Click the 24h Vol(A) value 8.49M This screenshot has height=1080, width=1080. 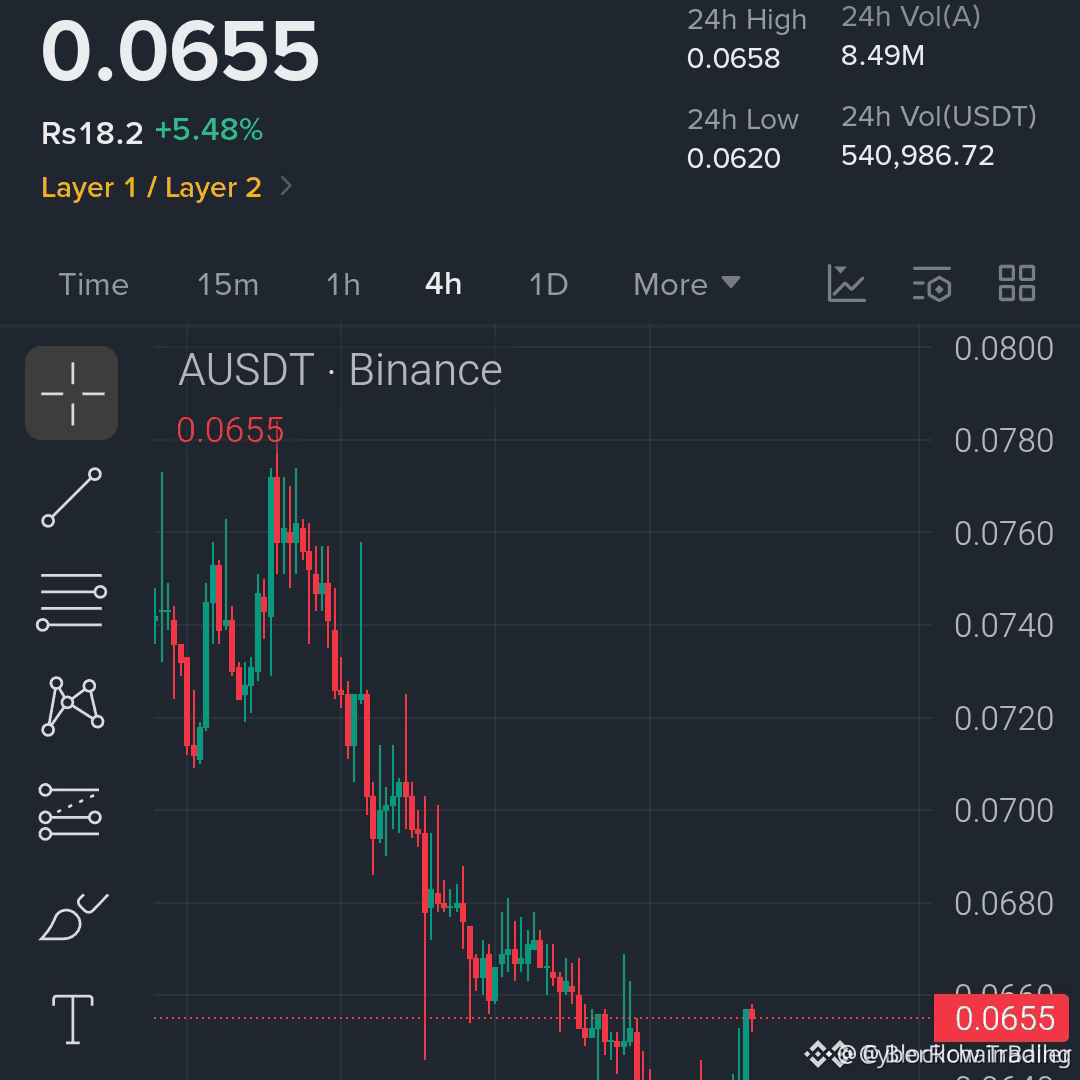coord(882,55)
